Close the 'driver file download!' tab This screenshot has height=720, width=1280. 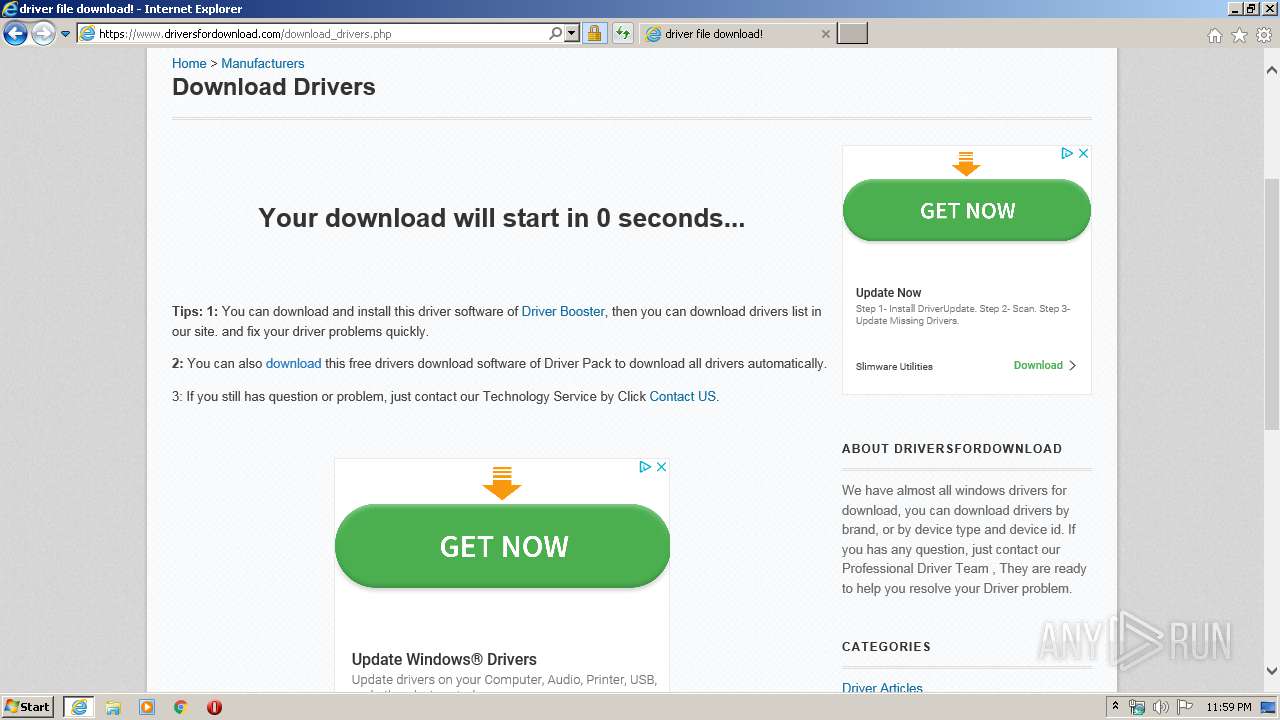coord(825,34)
